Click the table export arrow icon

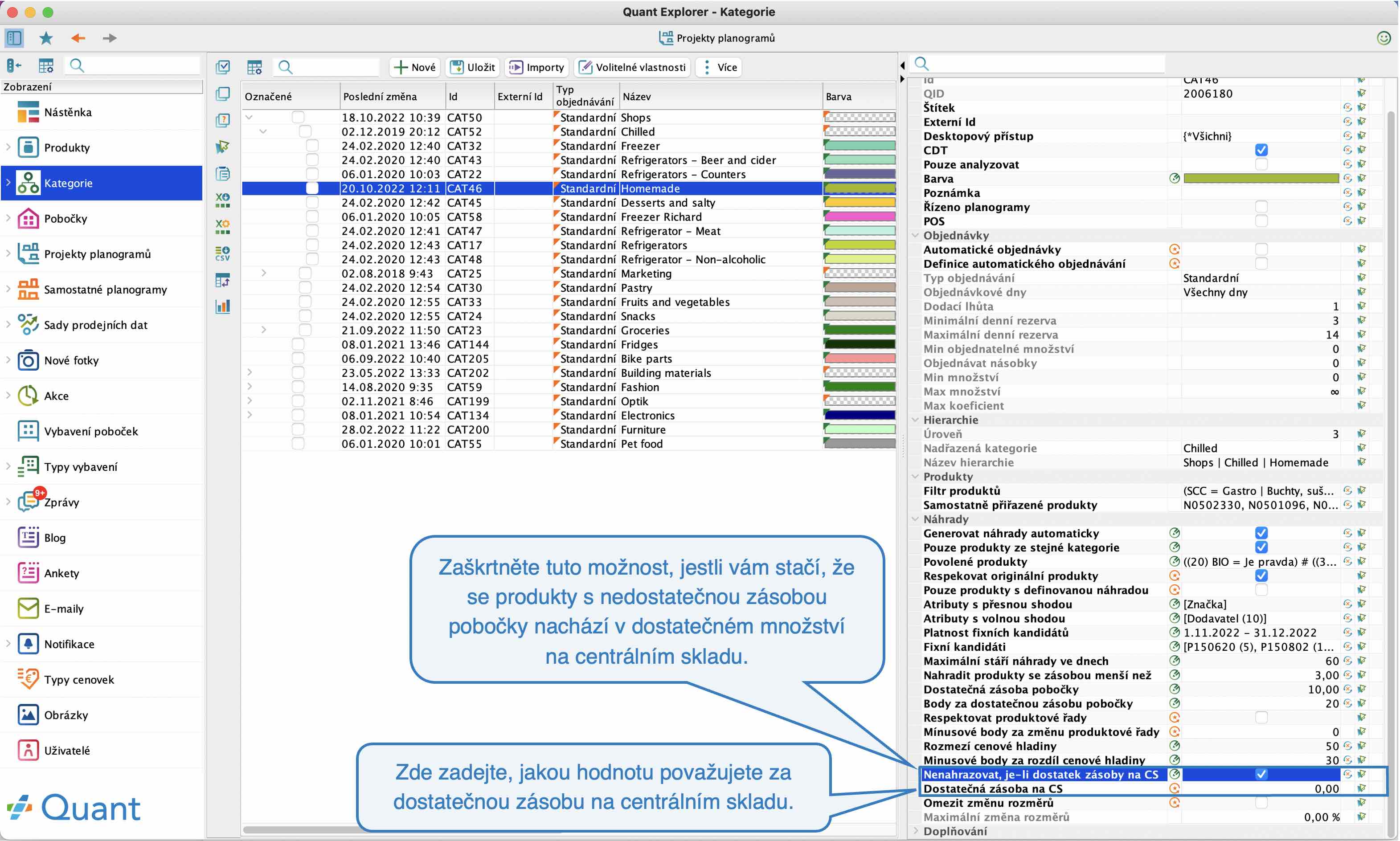(x=223, y=280)
